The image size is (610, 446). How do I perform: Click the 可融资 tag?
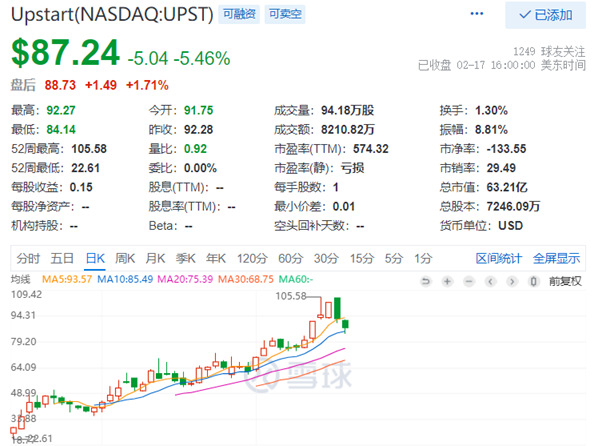(239, 14)
